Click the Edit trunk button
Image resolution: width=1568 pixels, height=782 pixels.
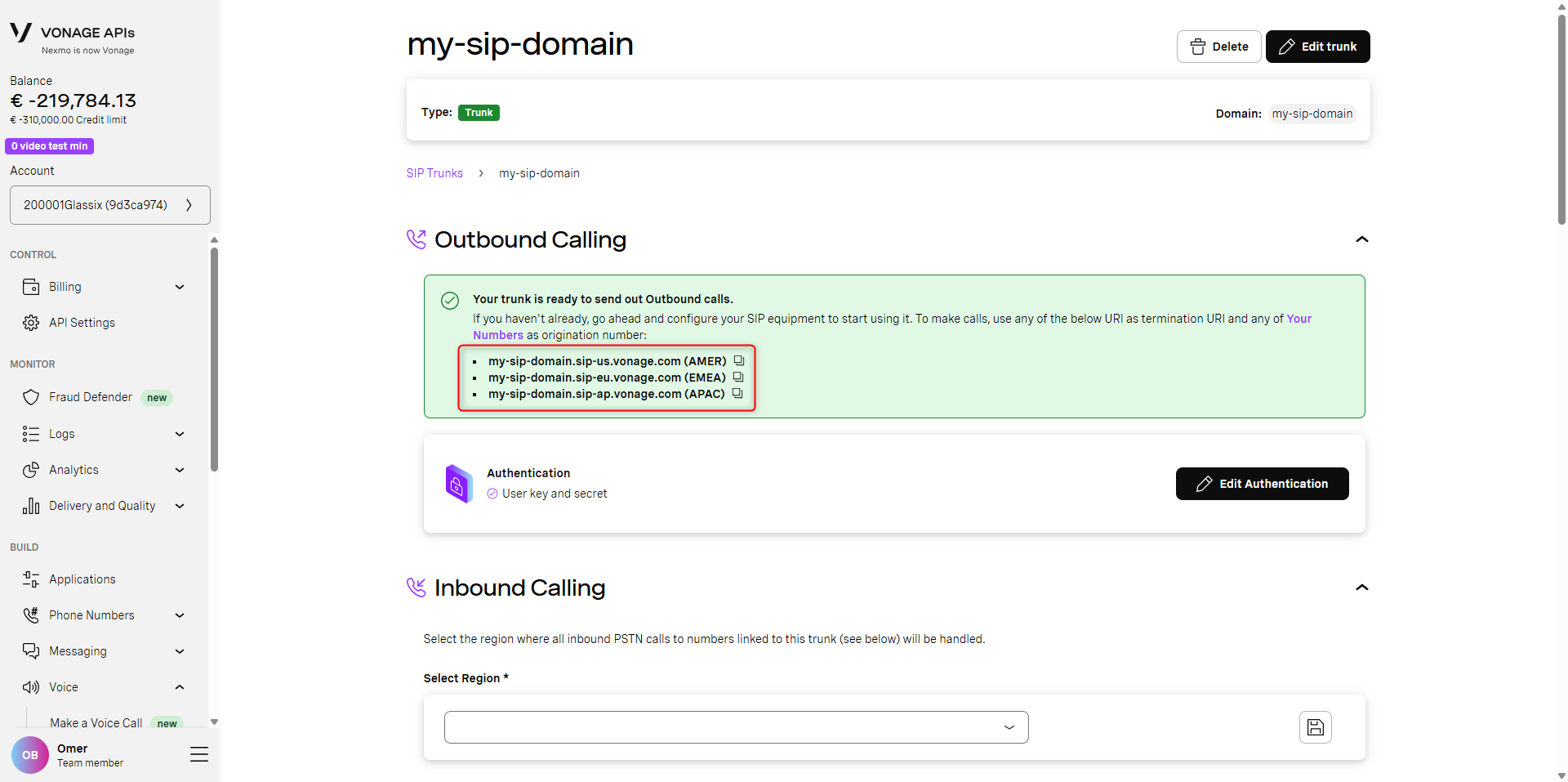pyautogui.click(x=1317, y=47)
